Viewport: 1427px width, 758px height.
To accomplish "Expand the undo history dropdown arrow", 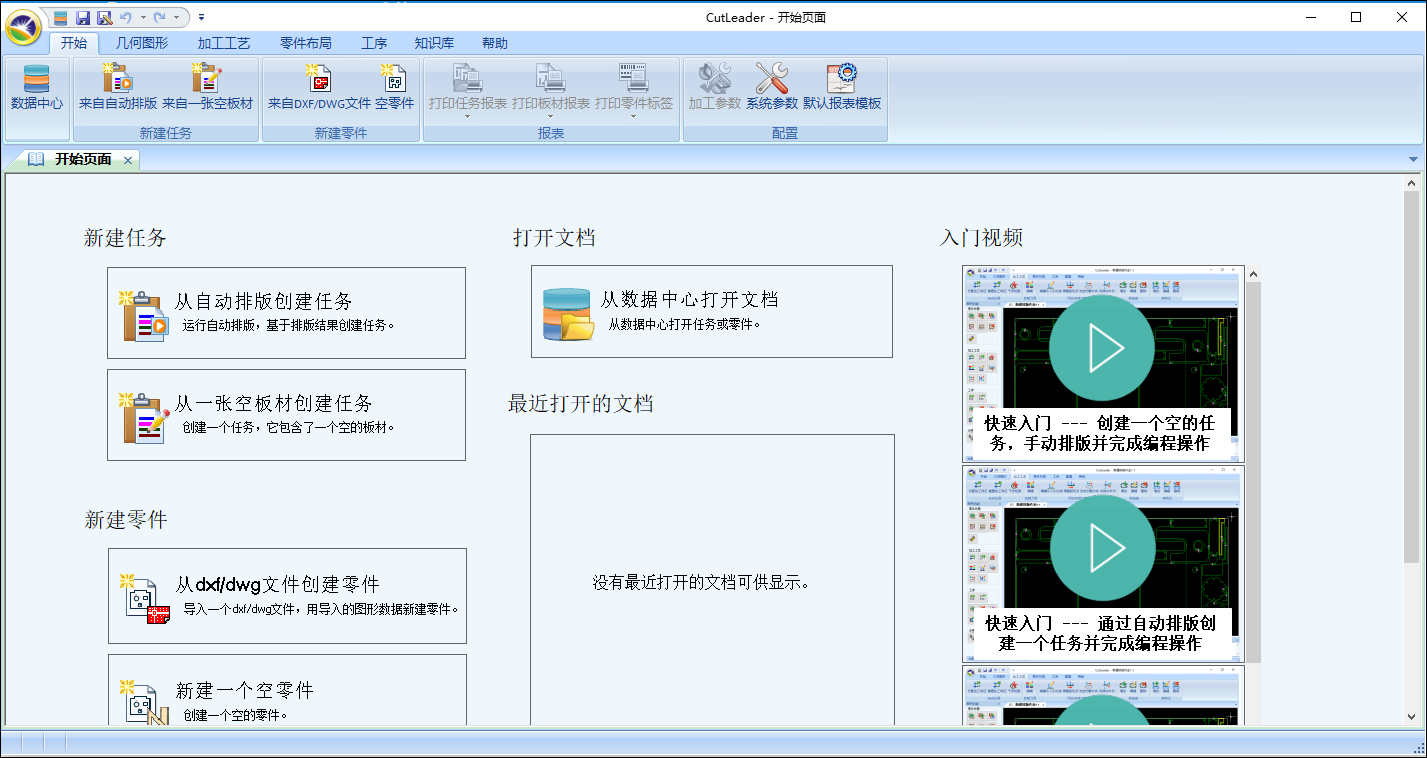I will coord(144,17).
